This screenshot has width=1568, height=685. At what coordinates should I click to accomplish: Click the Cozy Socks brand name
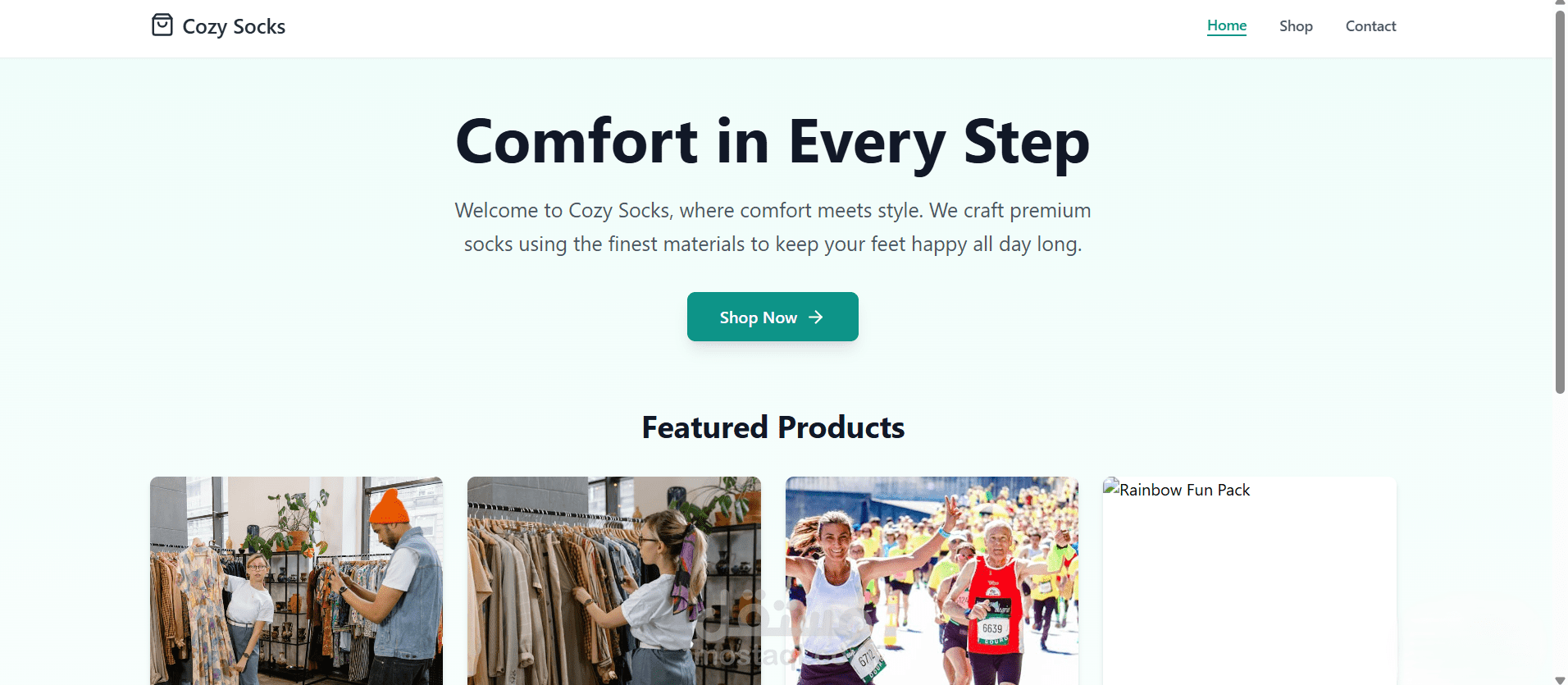point(234,27)
